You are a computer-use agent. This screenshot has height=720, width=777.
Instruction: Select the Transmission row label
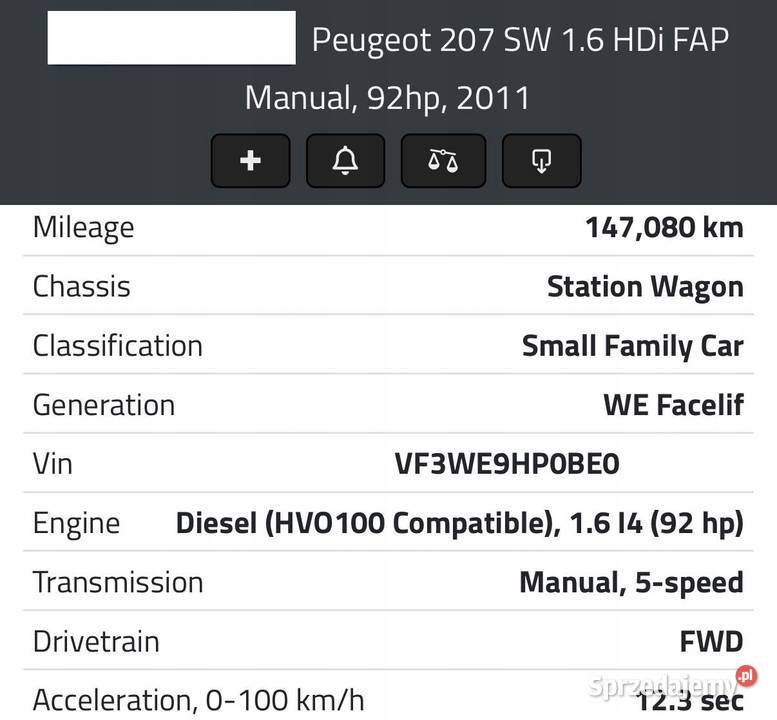click(117, 582)
